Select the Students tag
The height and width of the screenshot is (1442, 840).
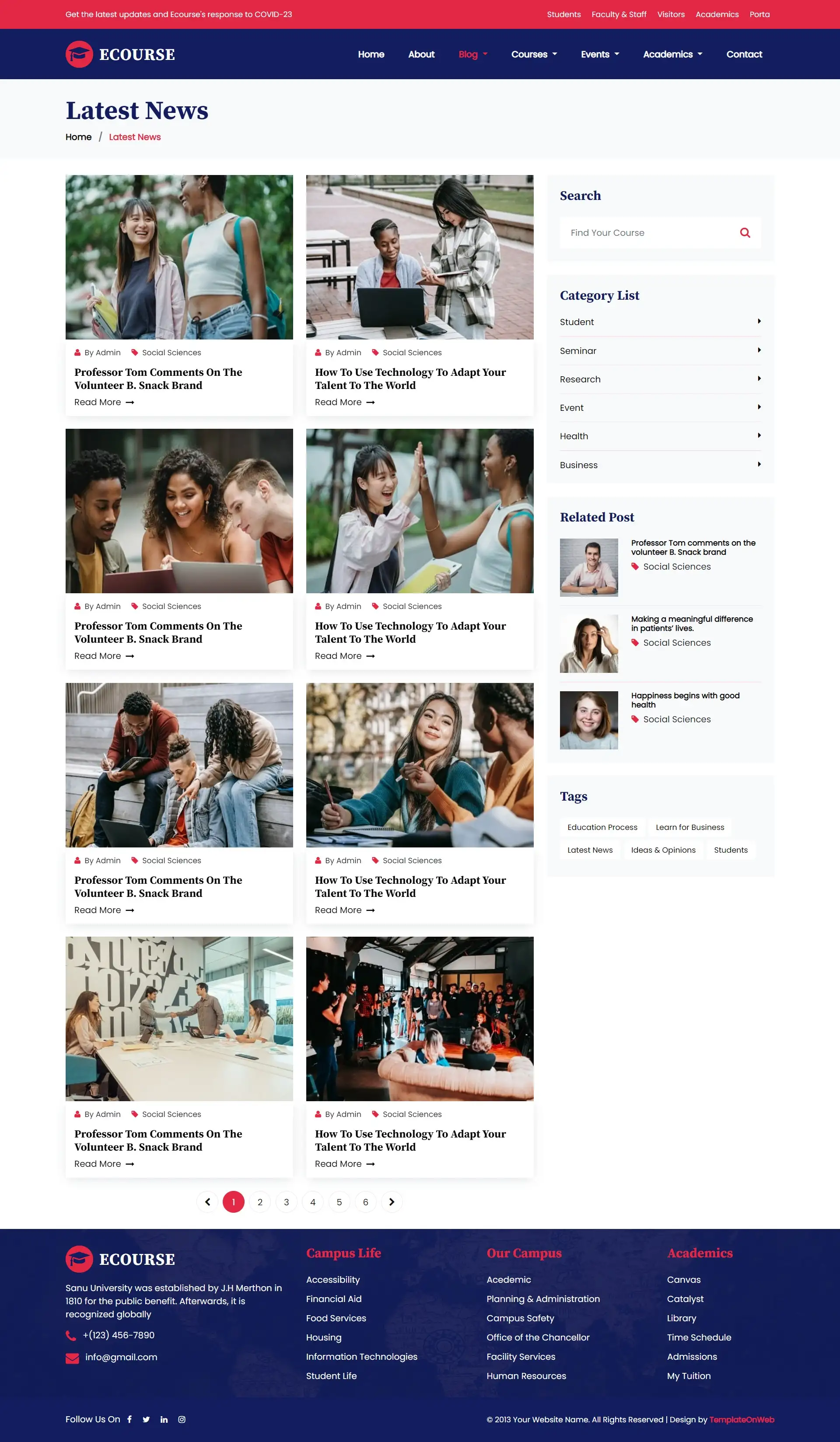pos(730,850)
